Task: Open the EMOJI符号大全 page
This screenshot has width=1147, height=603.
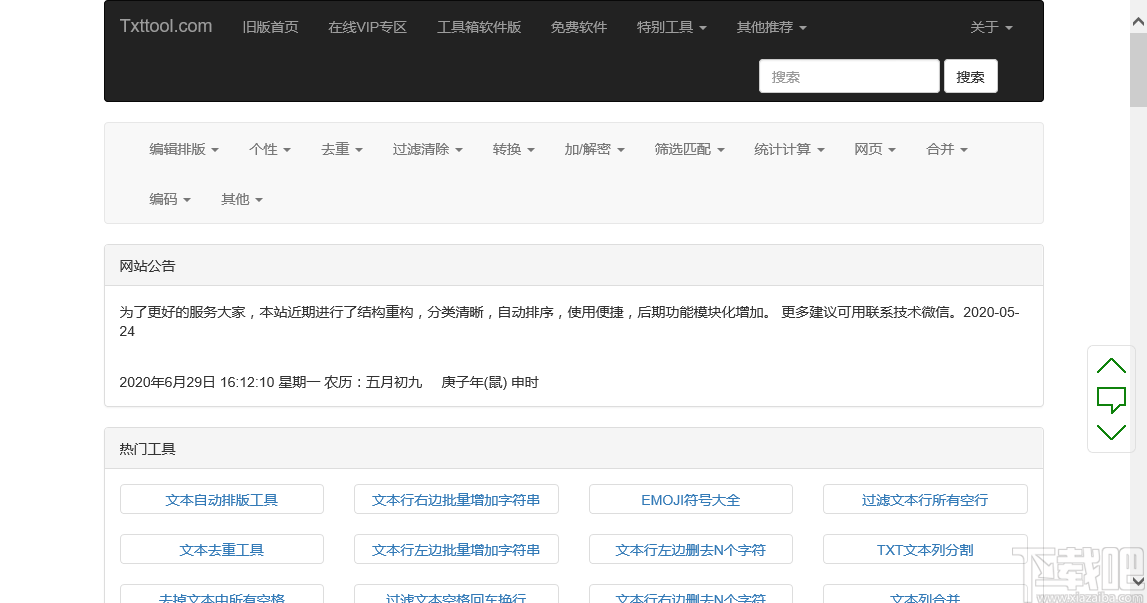Action: (x=690, y=499)
